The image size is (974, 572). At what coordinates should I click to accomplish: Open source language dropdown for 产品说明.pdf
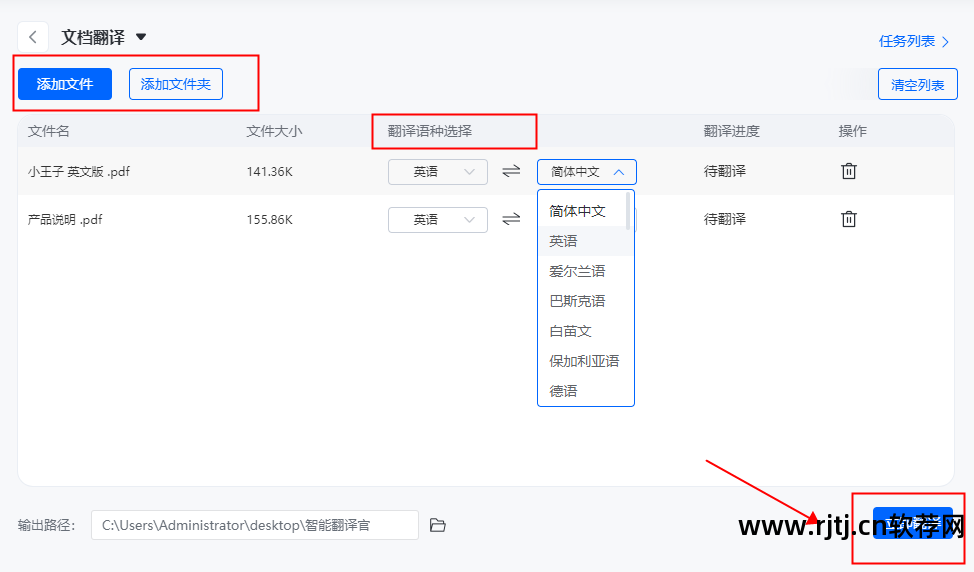(438, 220)
